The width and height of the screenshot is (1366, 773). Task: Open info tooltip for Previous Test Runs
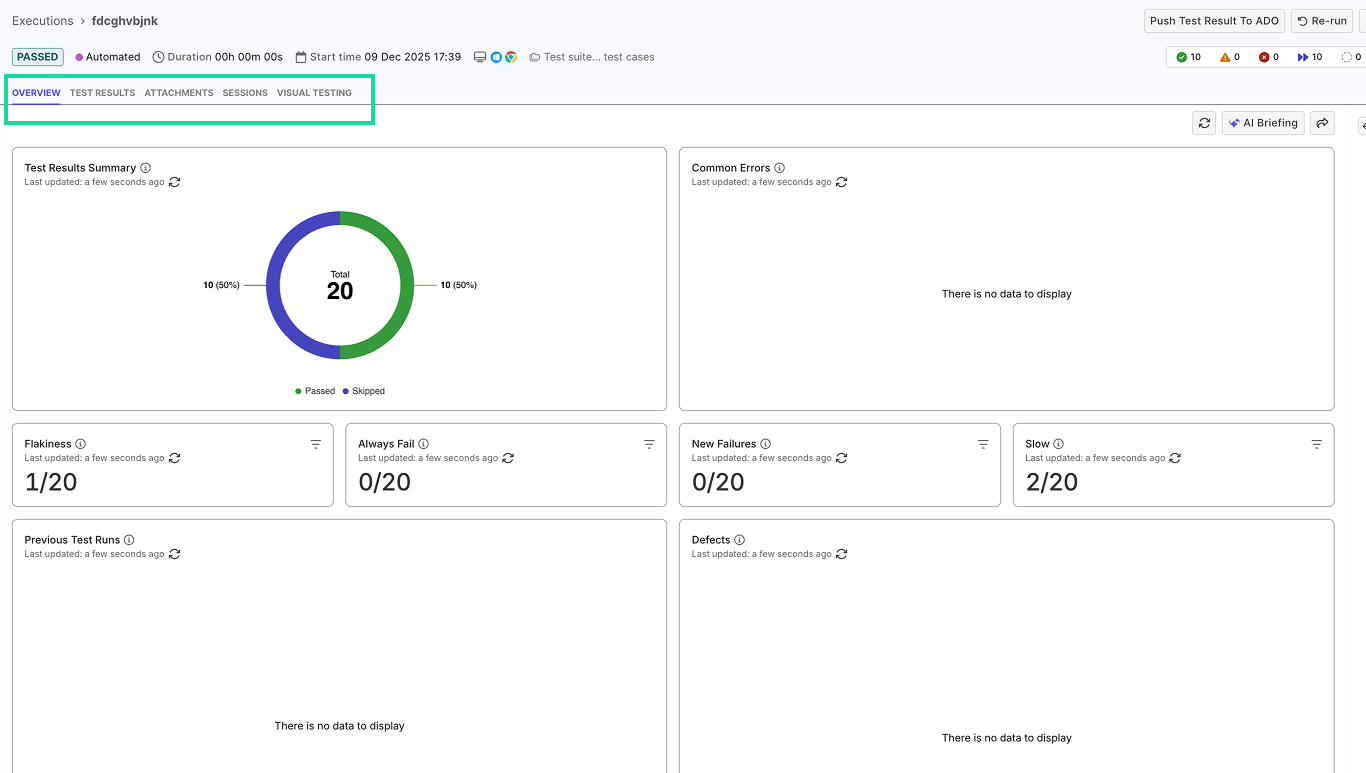click(x=130, y=540)
